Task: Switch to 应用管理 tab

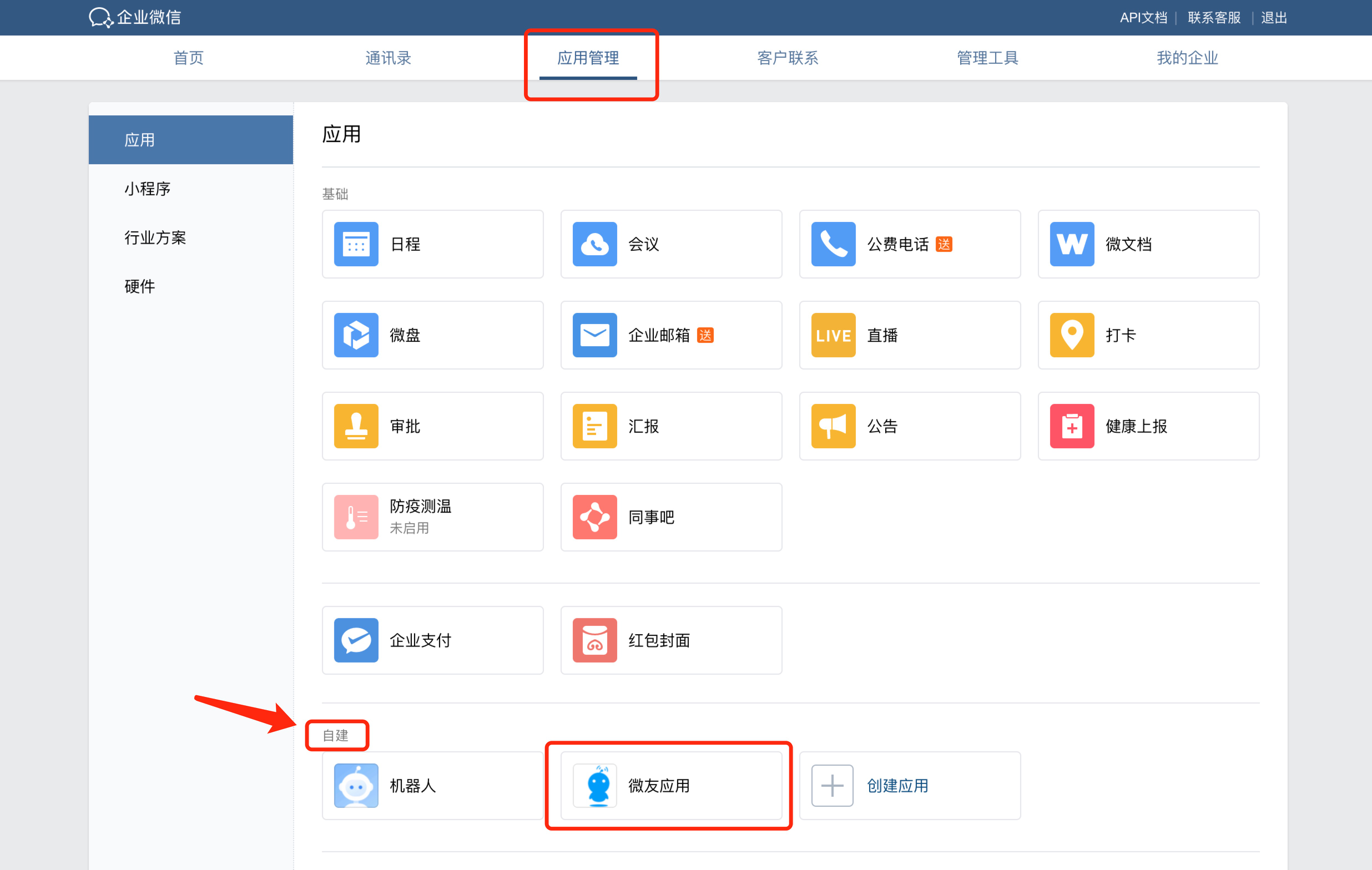Action: pos(588,57)
